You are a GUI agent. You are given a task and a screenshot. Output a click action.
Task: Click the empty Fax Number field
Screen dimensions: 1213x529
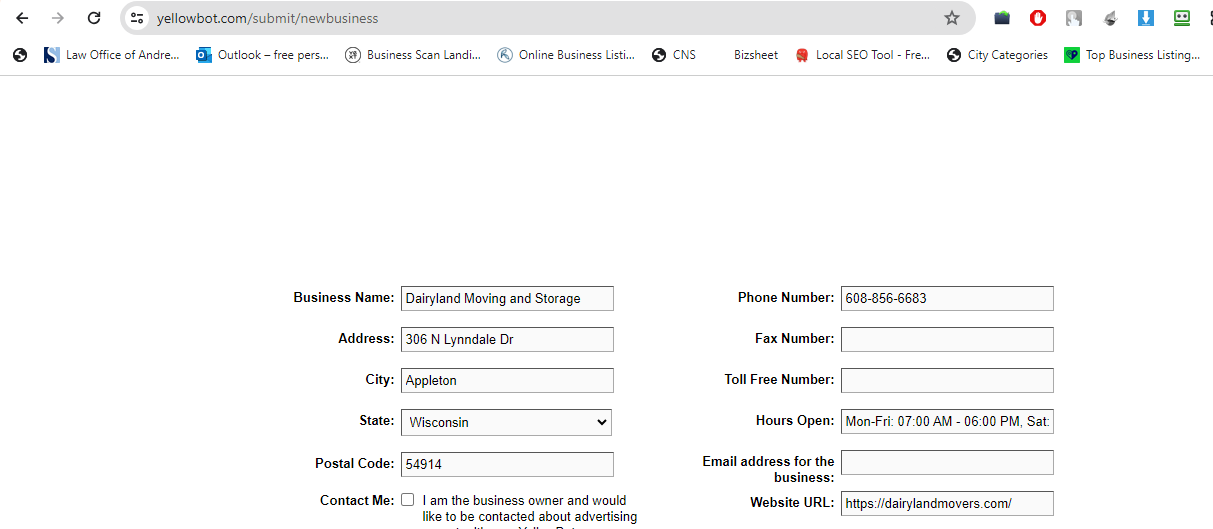coord(947,339)
